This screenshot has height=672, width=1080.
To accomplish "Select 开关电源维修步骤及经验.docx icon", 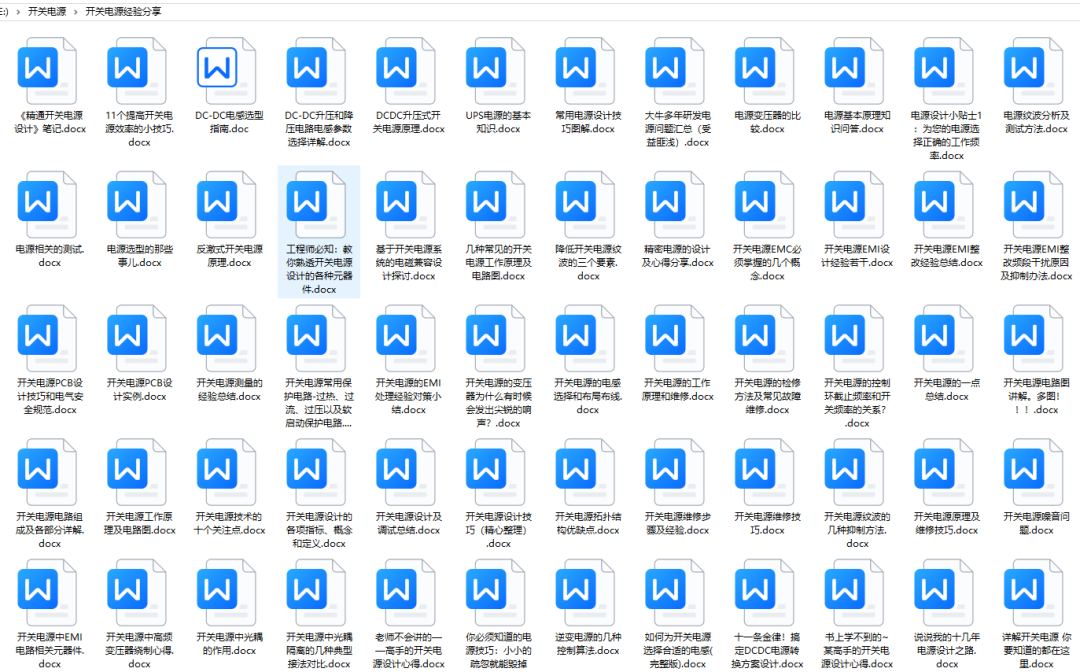I will click(674, 472).
